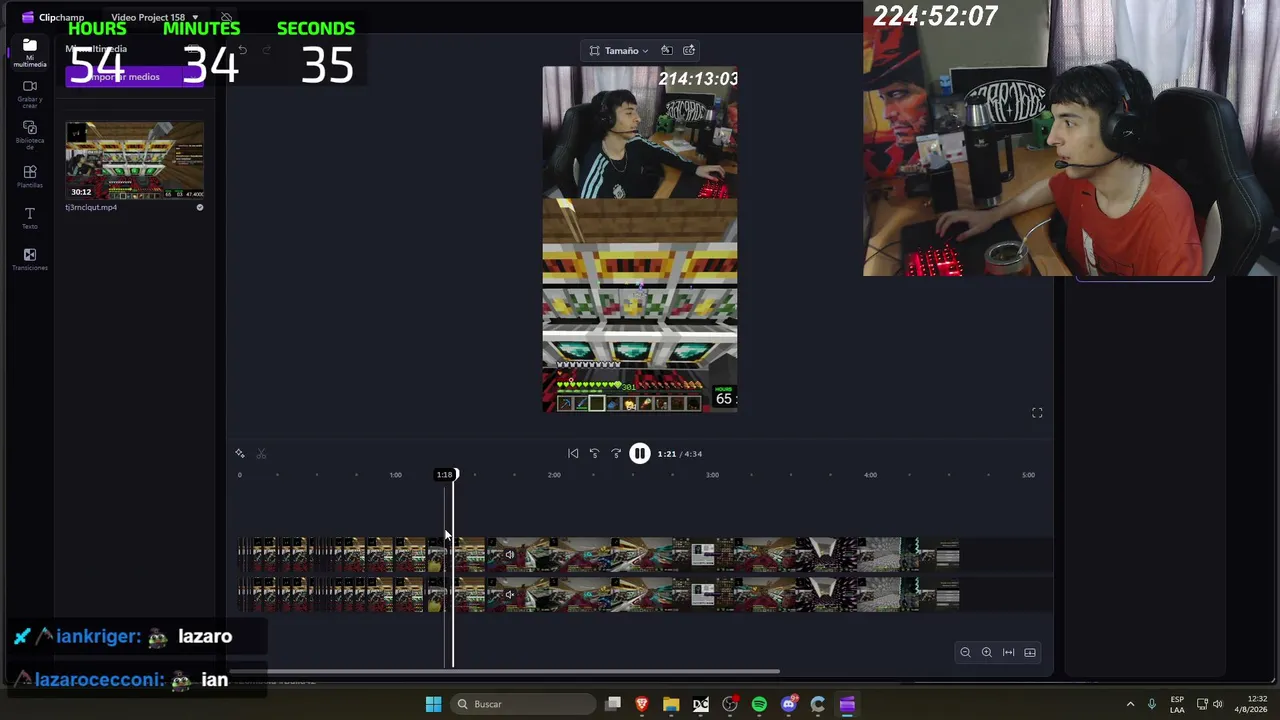Click the auto-compose magic wand icon

pyautogui.click(x=240, y=454)
